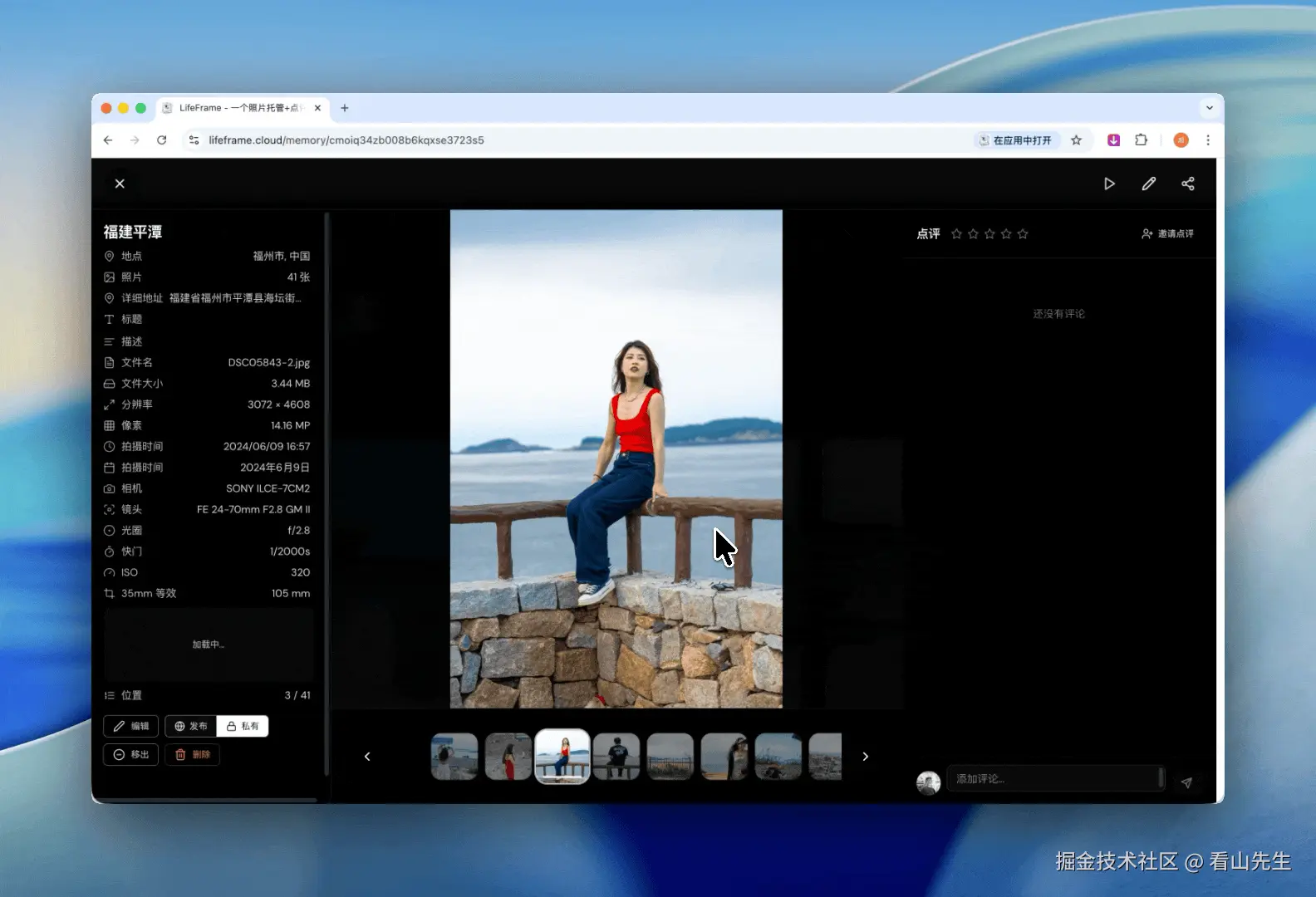1316x897 pixels.
Task: Switch visibility to 私有 (private)
Action: pos(243,727)
